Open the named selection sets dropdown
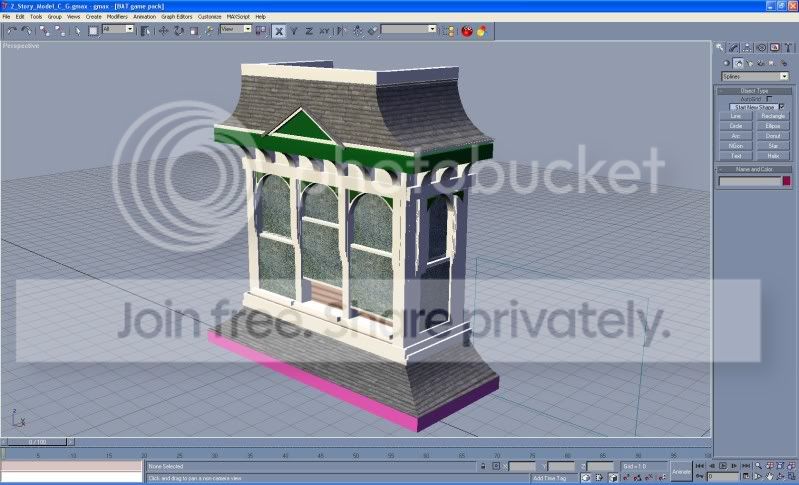Screen dimensions: 799x485 click(x=409, y=29)
